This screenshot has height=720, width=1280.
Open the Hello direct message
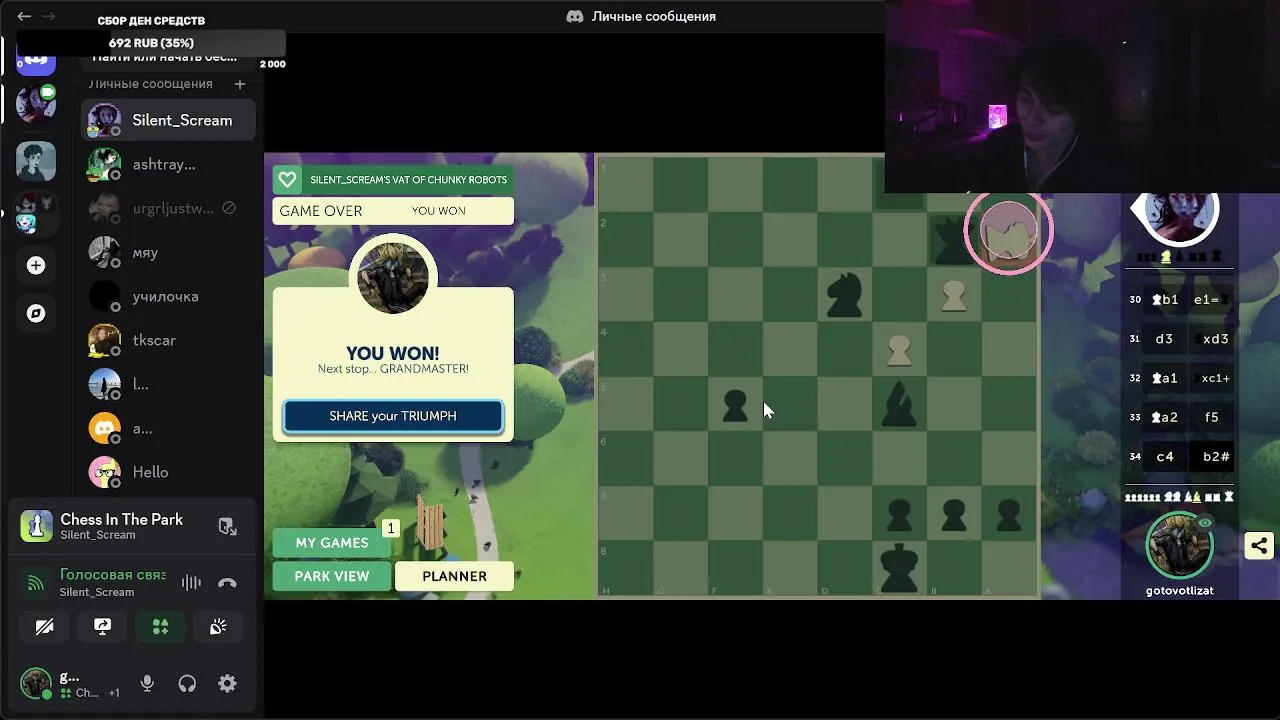tap(168, 472)
